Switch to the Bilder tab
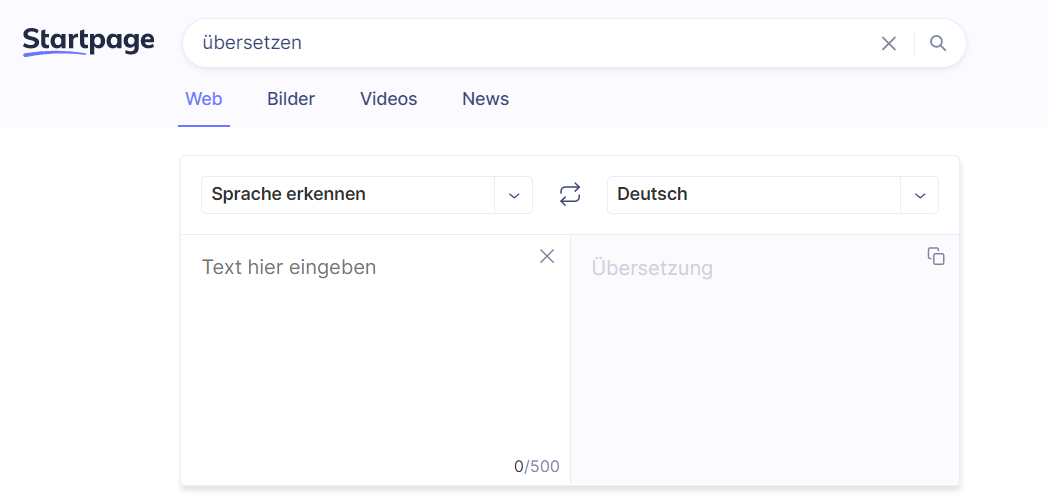 click(x=291, y=99)
